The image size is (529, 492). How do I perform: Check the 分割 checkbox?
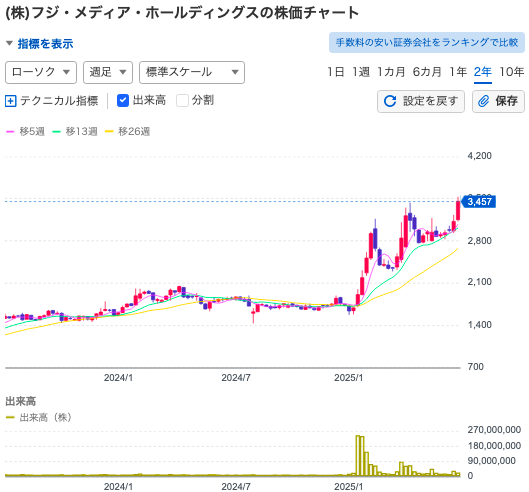(x=182, y=101)
